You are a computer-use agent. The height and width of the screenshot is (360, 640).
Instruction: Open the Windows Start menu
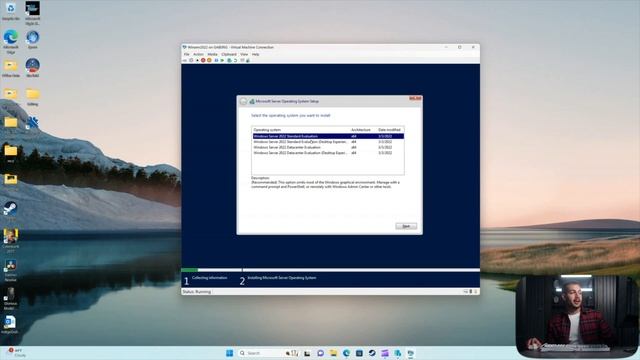229,353
